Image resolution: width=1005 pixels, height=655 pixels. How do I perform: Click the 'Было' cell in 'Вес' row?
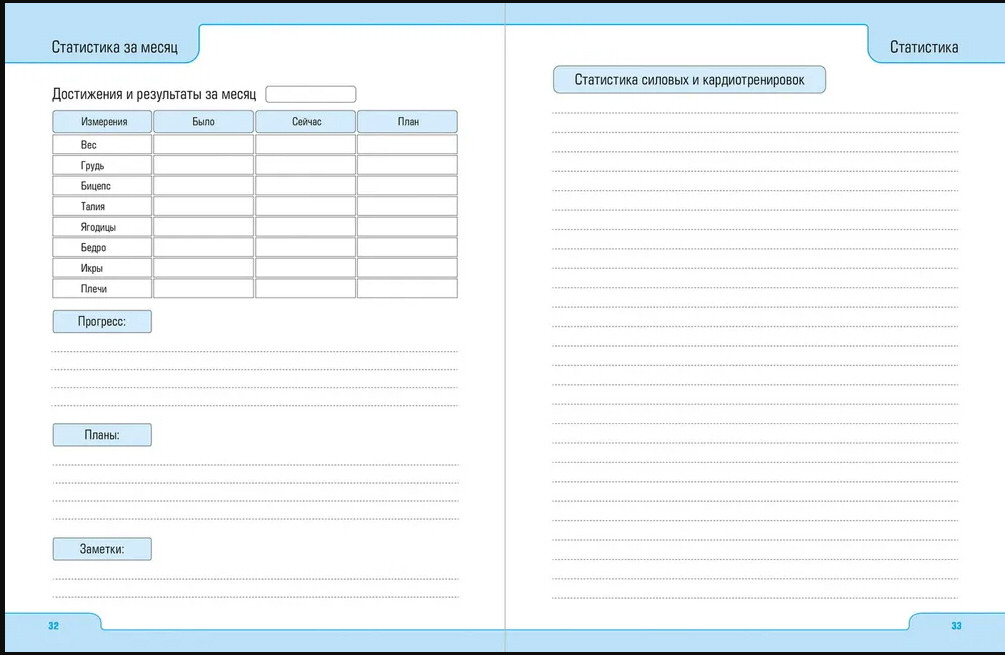point(203,145)
